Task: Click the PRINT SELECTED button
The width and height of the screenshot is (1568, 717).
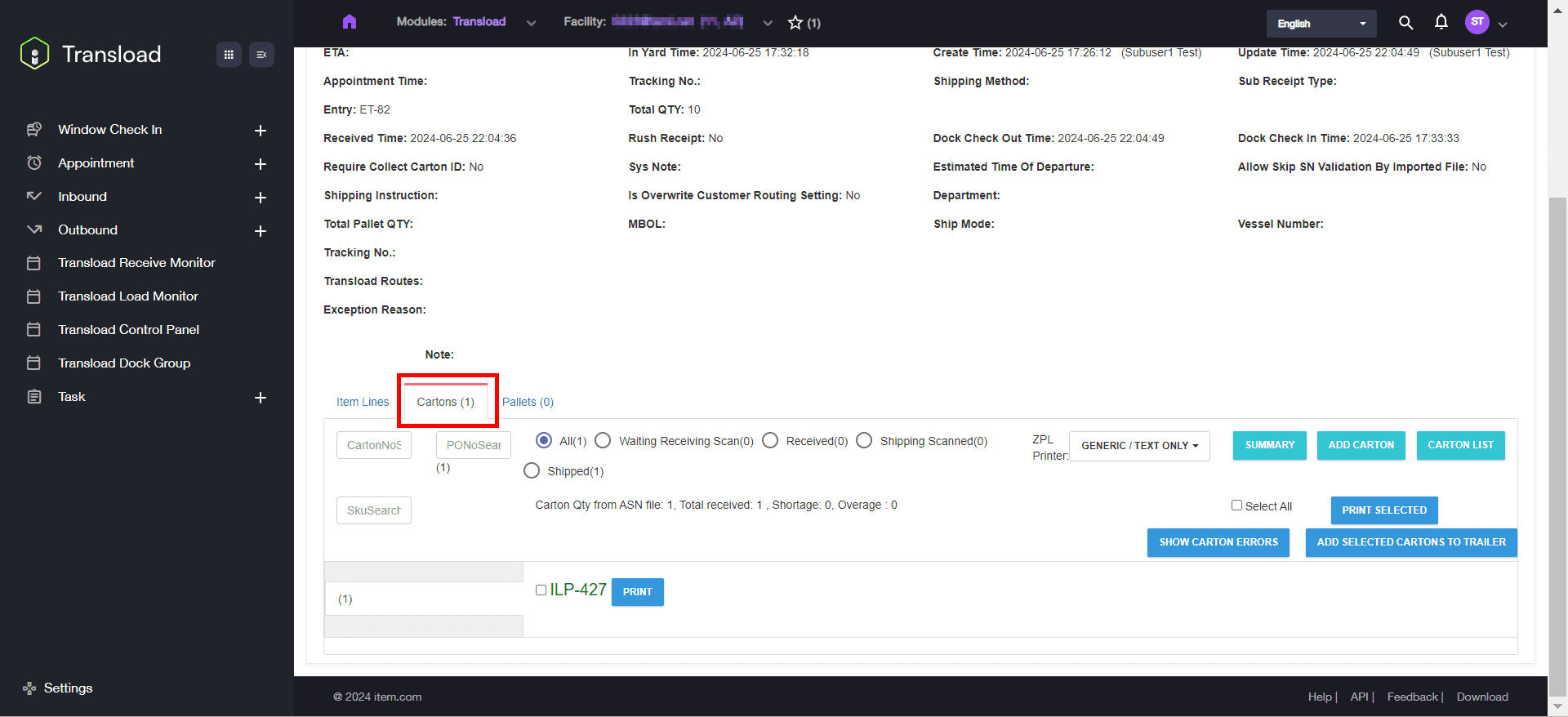Action: click(x=1384, y=510)
